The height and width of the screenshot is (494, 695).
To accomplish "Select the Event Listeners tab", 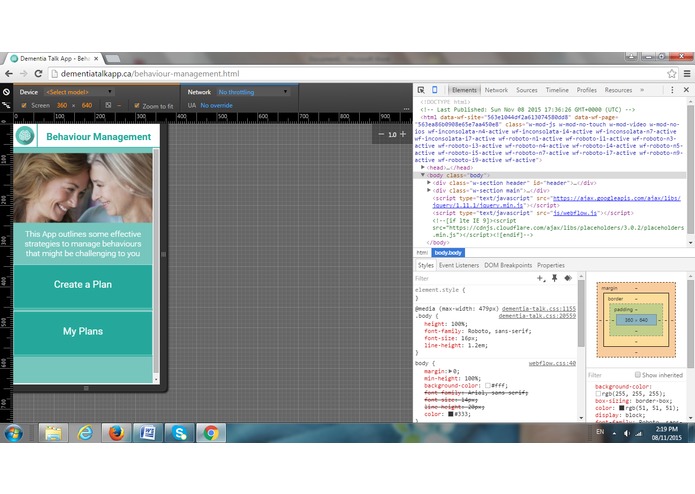I will point(459,265).
